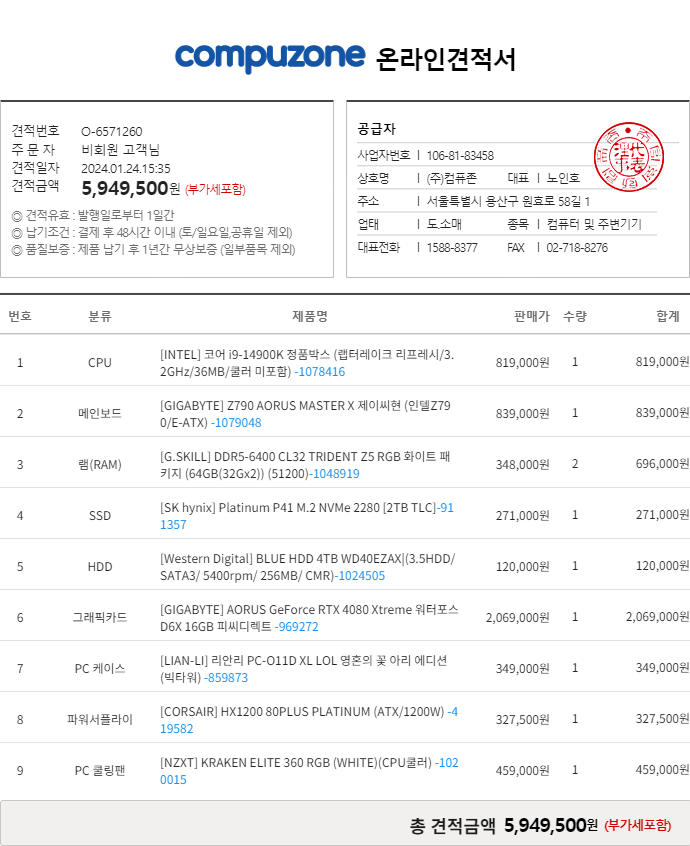Open the Z790 AORUS MASTER X link 1079048

[235, 422]
